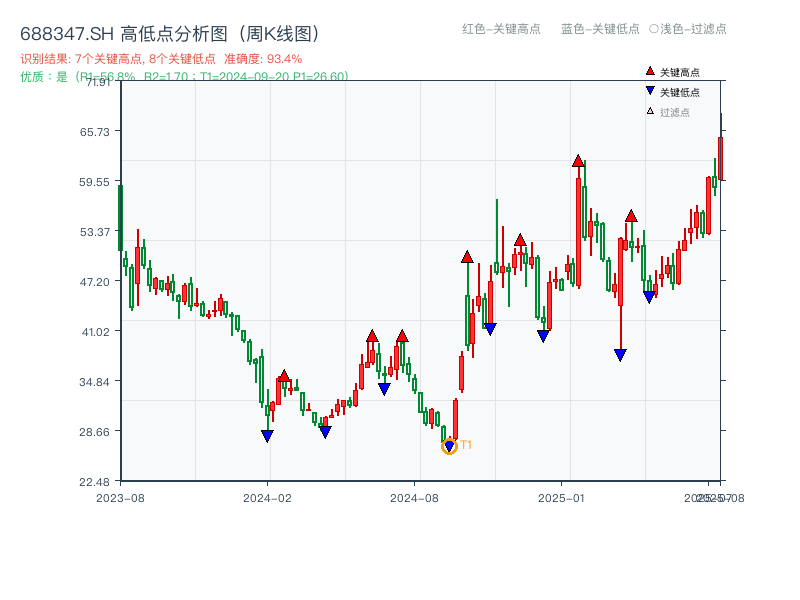Click the 53.37 y-axis label
The width and height of the screenshot is (800, 600).
(x=94, y=232)
